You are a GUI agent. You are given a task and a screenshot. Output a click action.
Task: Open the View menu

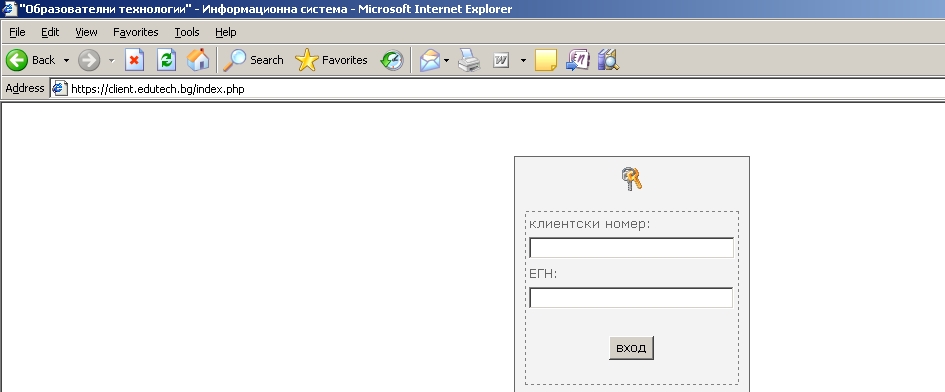tap(86, 32)
